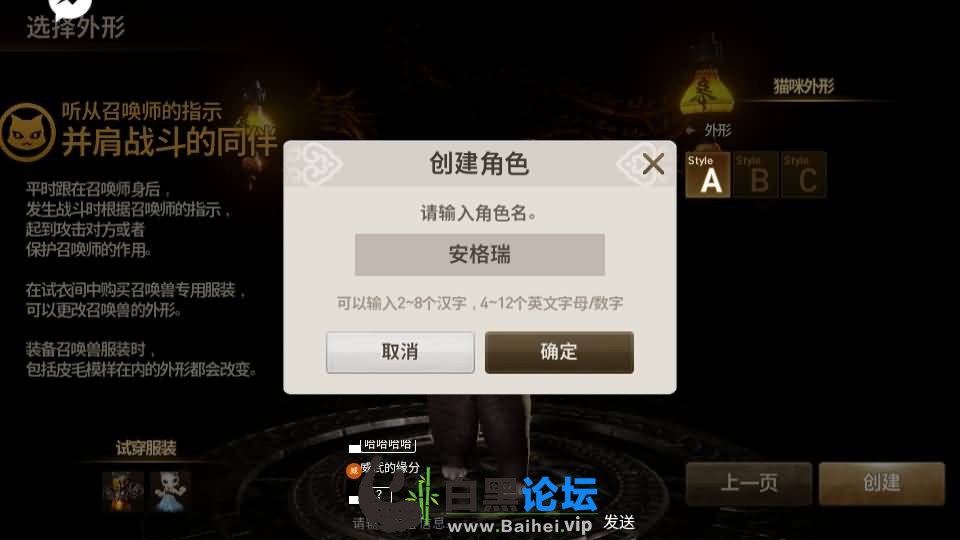
Task: Close the 创建角色 dialog with X
Action: tap(653, 164)
